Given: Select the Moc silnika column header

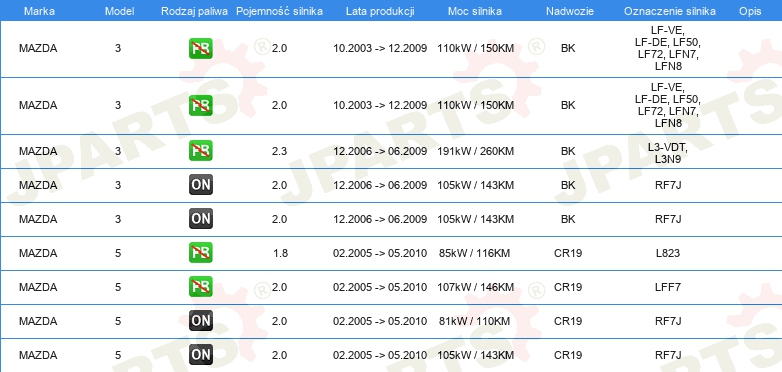Looking at the screenshot, I should pyautogui.click(x=475, y=11).
